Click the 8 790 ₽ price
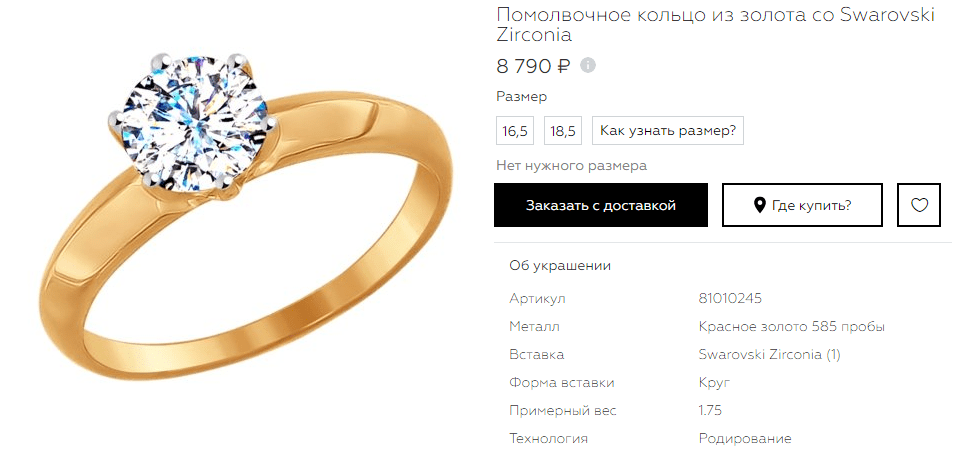The height and width of the screenshot is (454, 966). (x=534, y=65)
